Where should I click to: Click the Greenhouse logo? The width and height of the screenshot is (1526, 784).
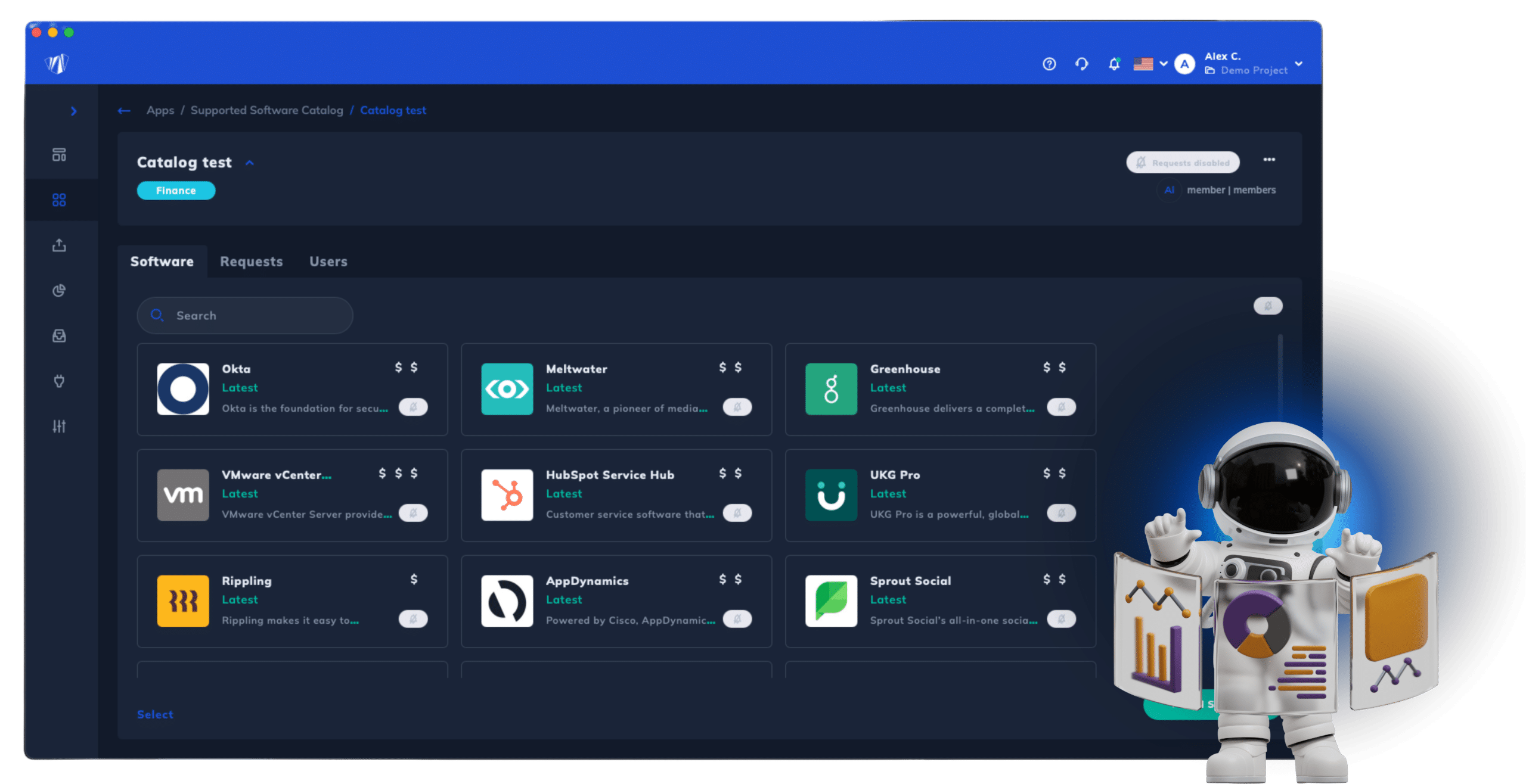(832, 389)
